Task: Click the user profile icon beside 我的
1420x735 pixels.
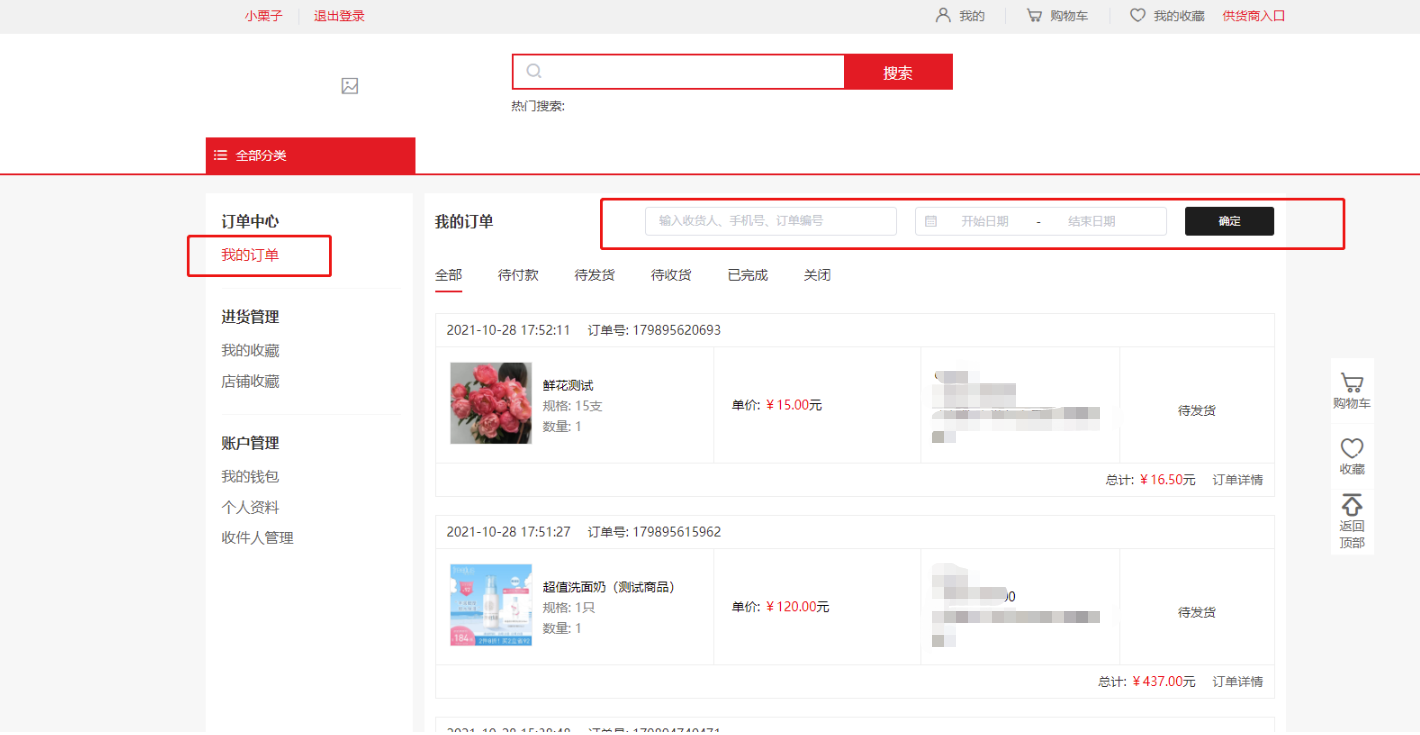Action: tap(942, 16)
